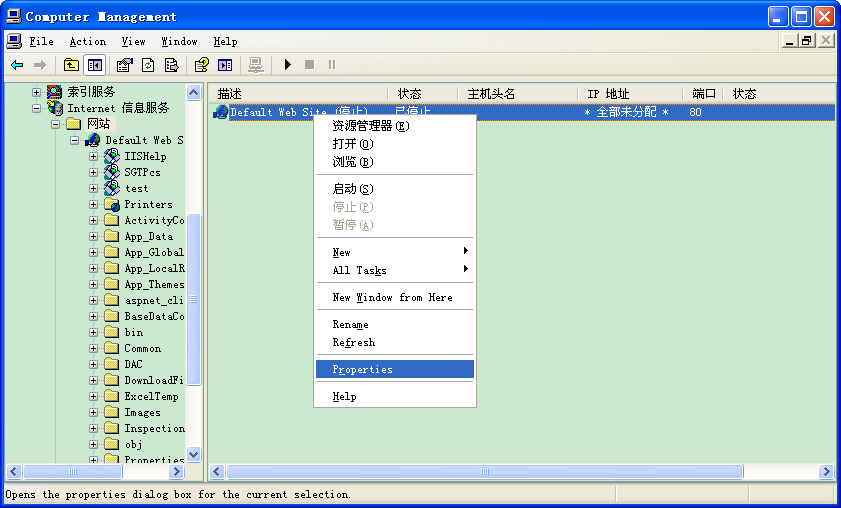Screen dimensions: 841x508
Task: Collapse the Default Web S node
Action: 75,141
